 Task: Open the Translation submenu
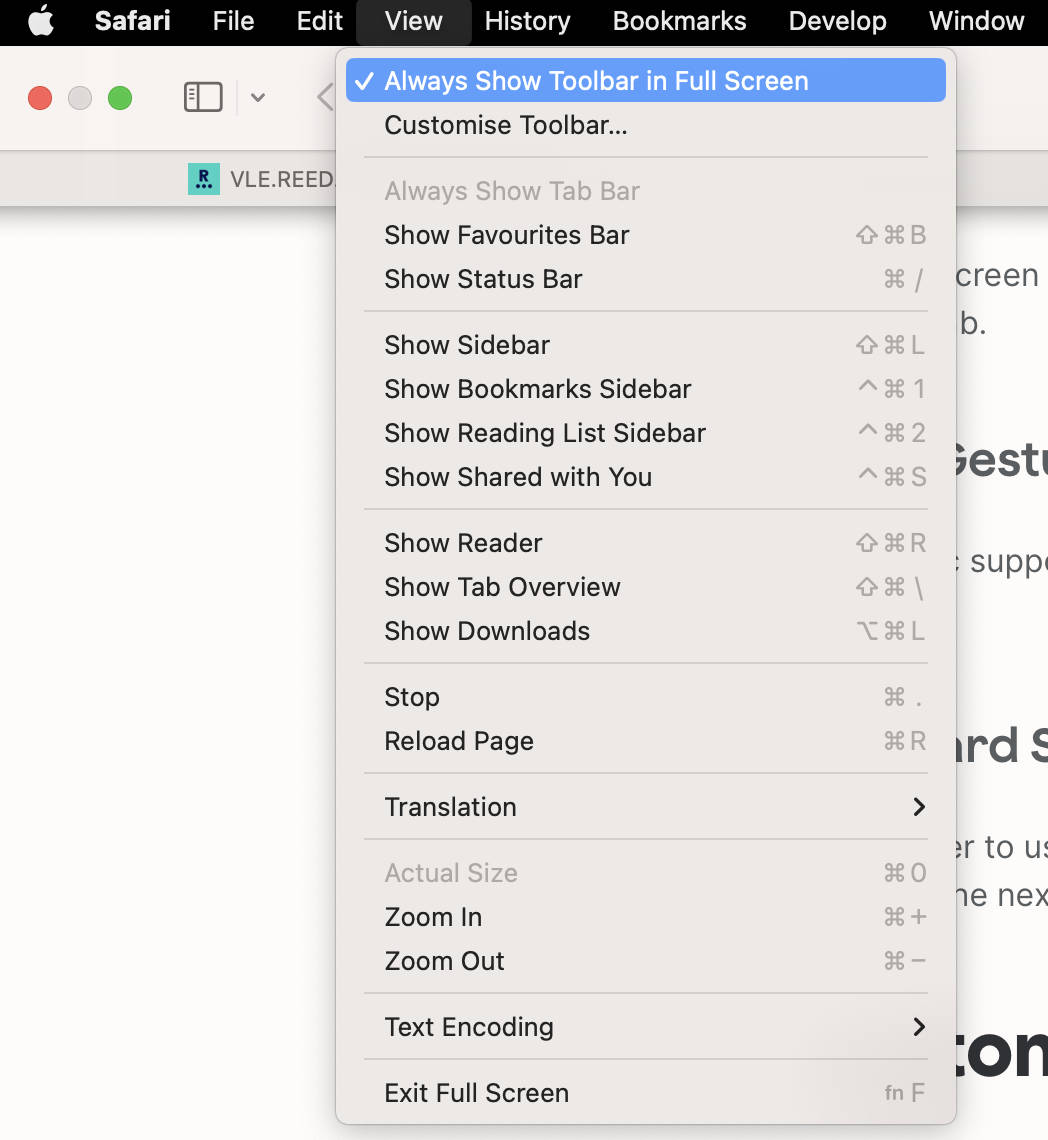450,807
